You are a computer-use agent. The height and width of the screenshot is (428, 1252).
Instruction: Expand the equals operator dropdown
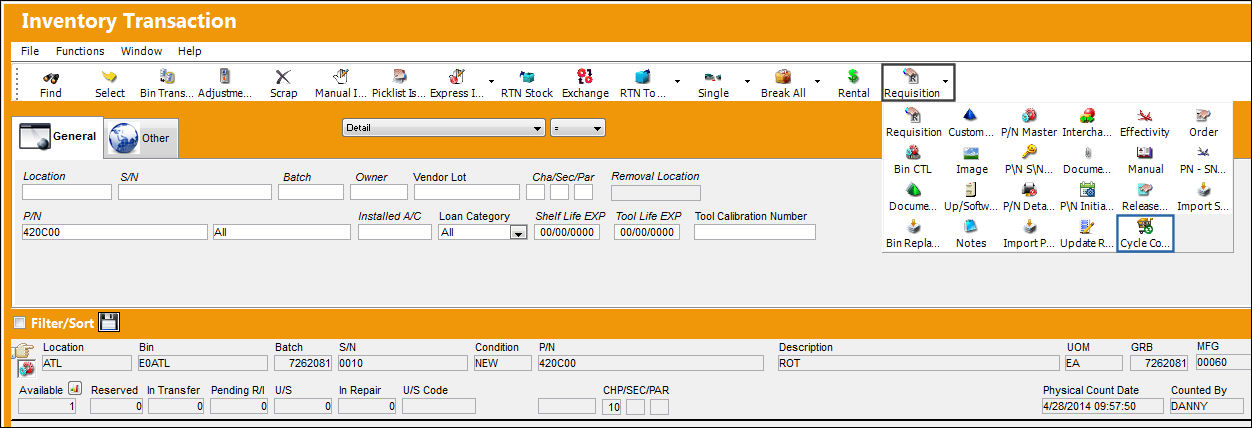tap(597, 128)
